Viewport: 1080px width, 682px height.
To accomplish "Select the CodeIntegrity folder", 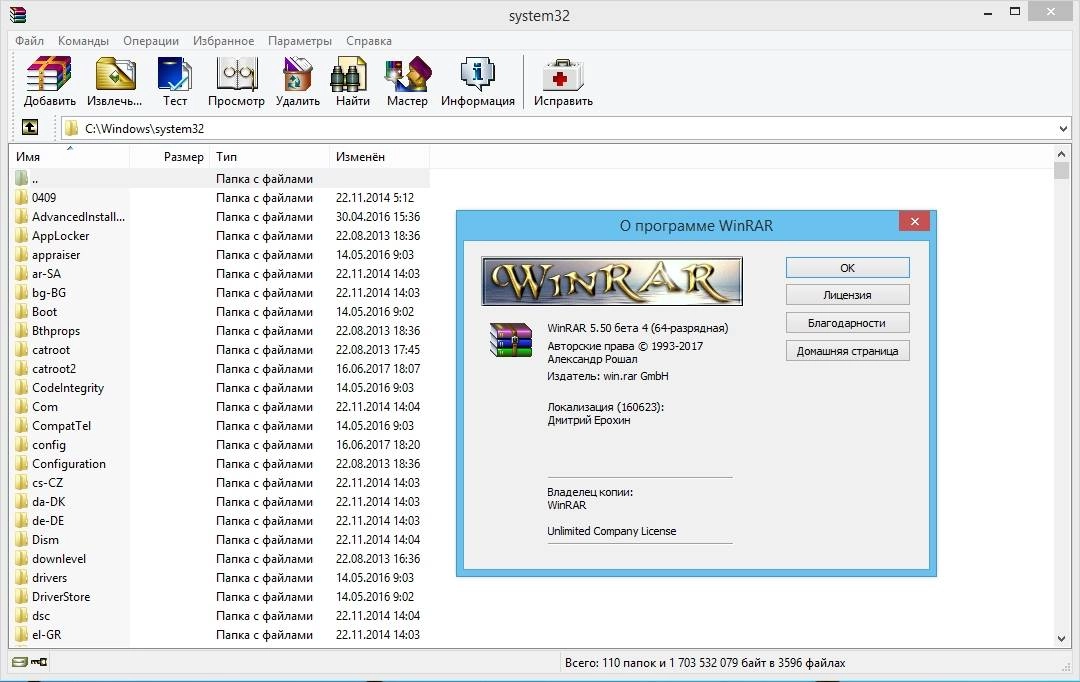I will (x=68, y=388).
